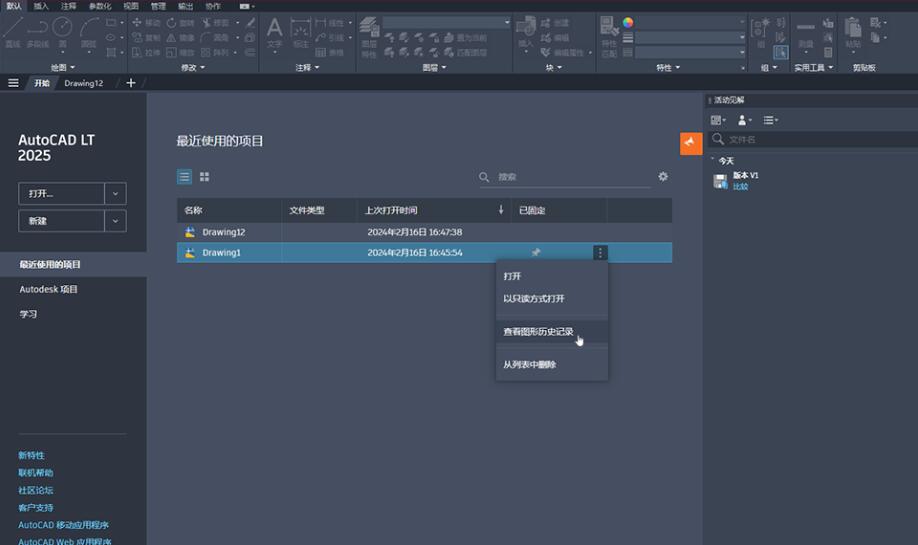Select the Line (直线) tool in ribbon
This screenshot has height=545, width=918.
coord(13,31)
